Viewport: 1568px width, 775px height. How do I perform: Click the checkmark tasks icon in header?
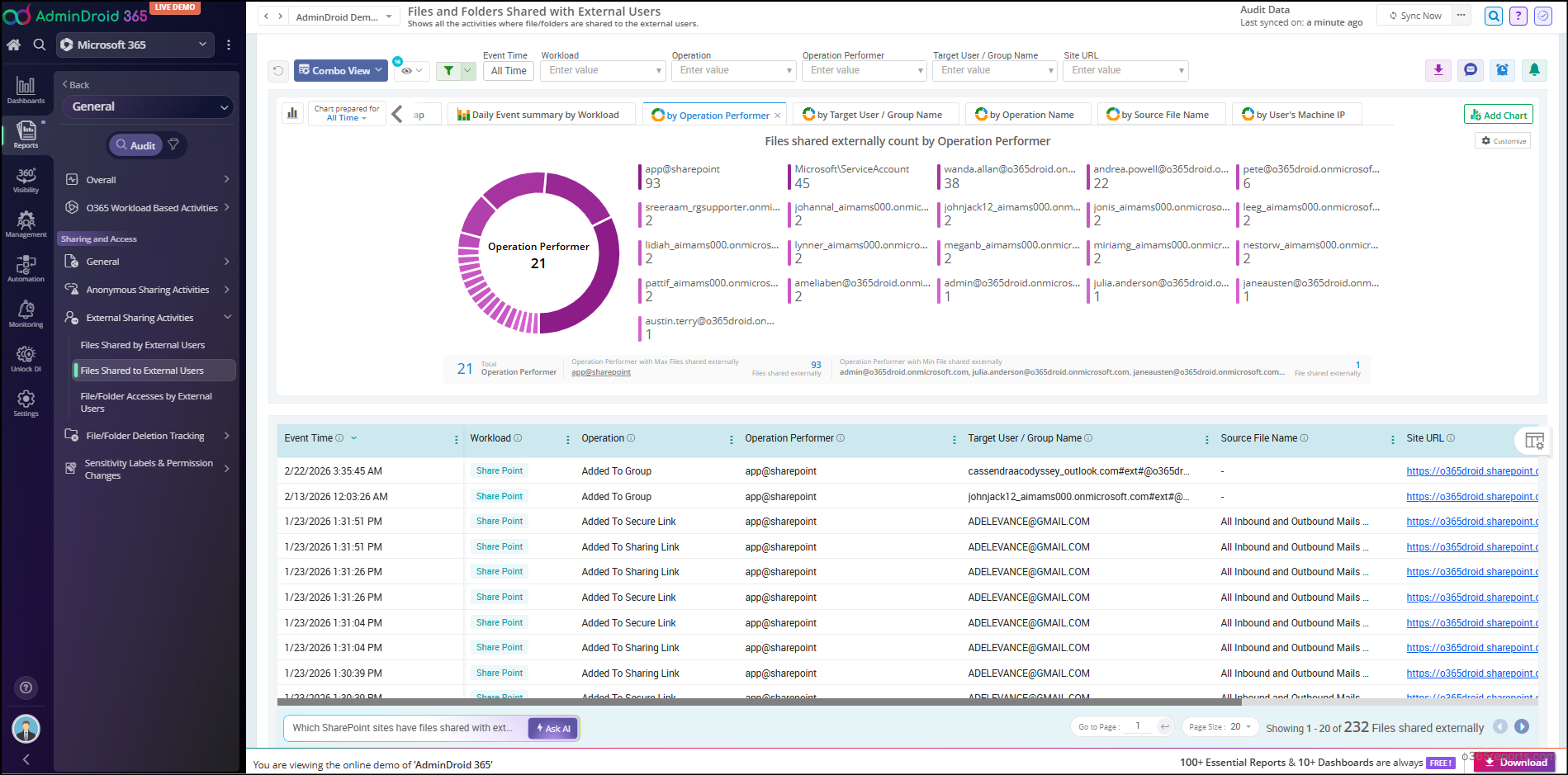tap(1543, 16)
